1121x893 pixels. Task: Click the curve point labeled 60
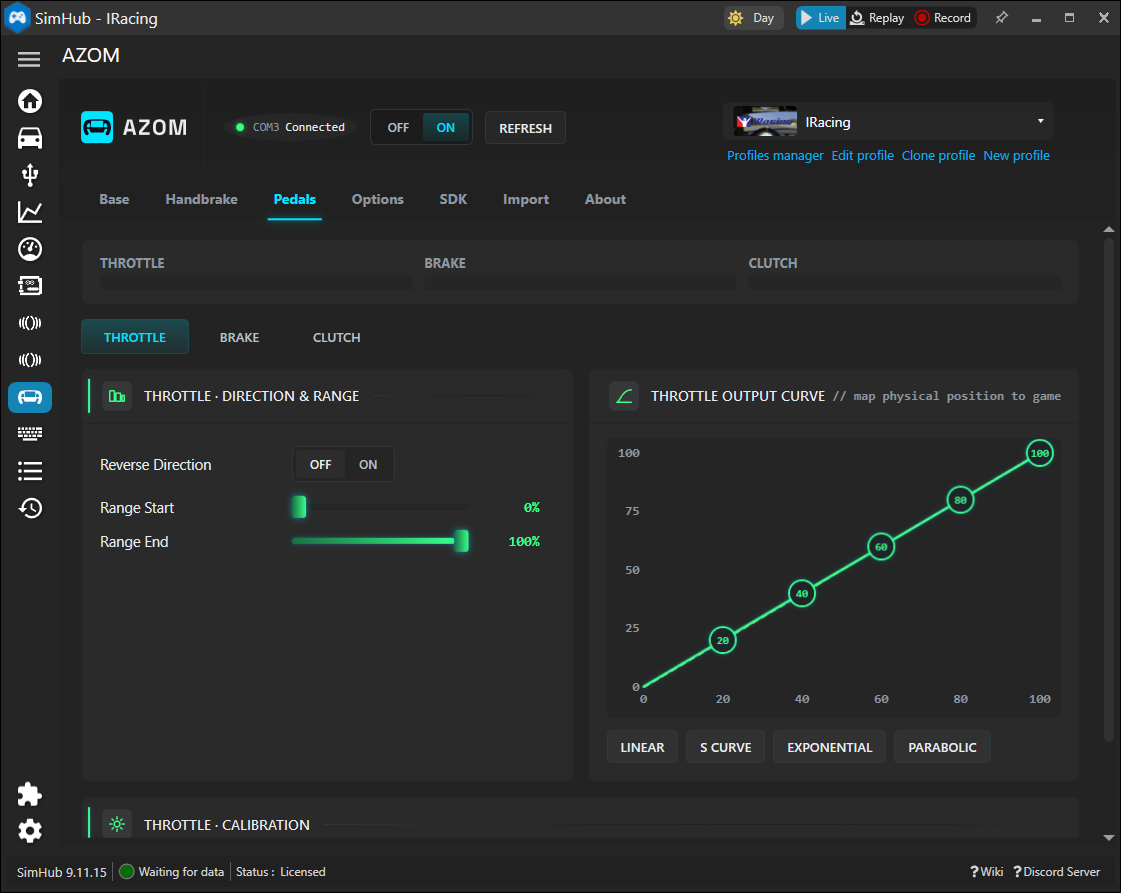pyautogui.click(x=881, y=547)
